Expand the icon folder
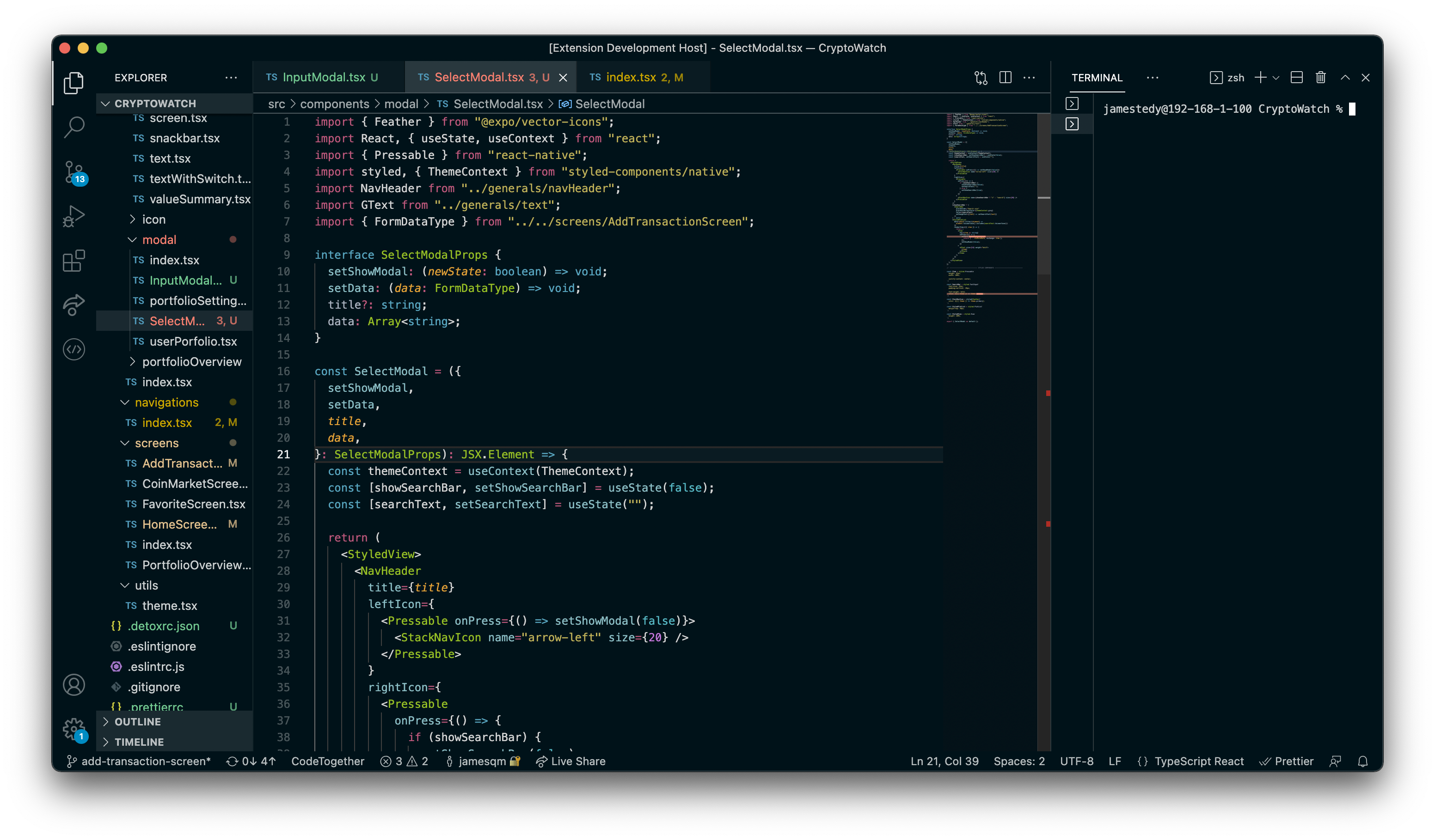The height and width of the screenshot is (840, 1435). [x=174, y=219]
